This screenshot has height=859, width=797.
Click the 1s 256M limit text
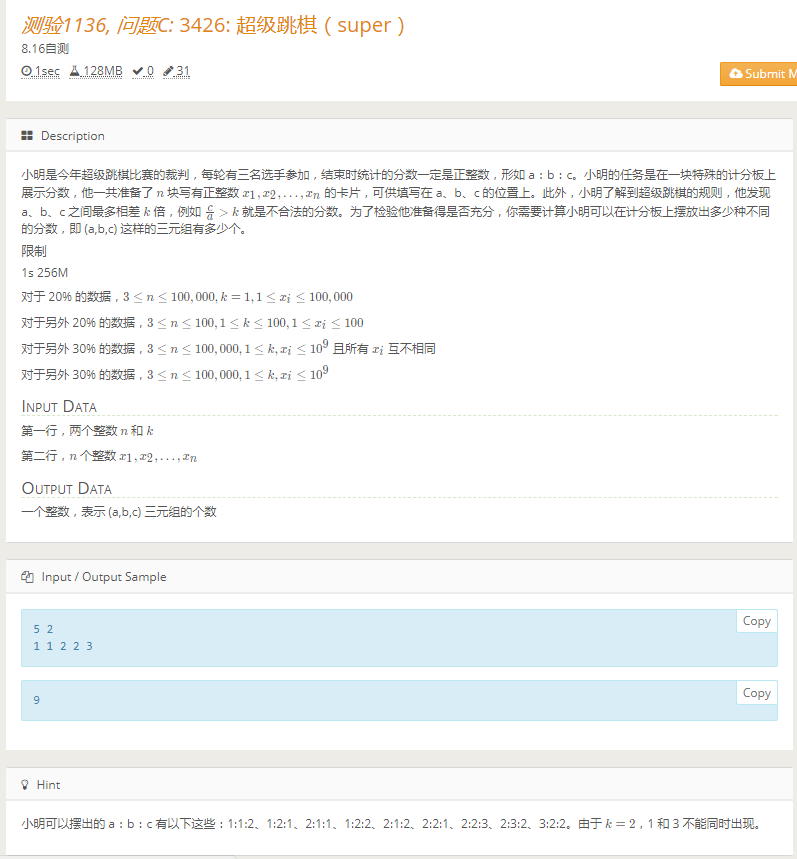pyautogui.click(x=44, y=273)
